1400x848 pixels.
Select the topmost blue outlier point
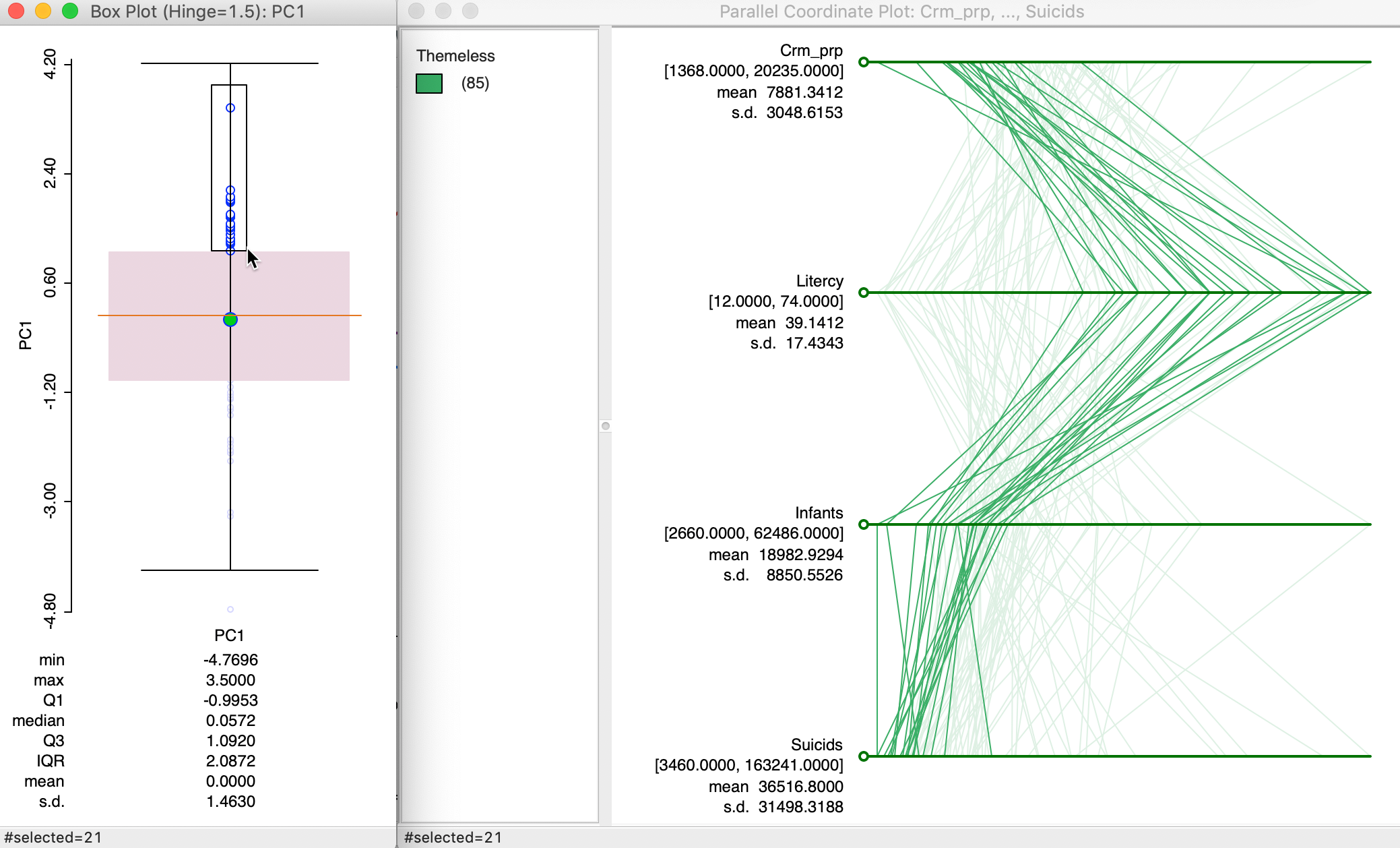(x=230, y=108)
